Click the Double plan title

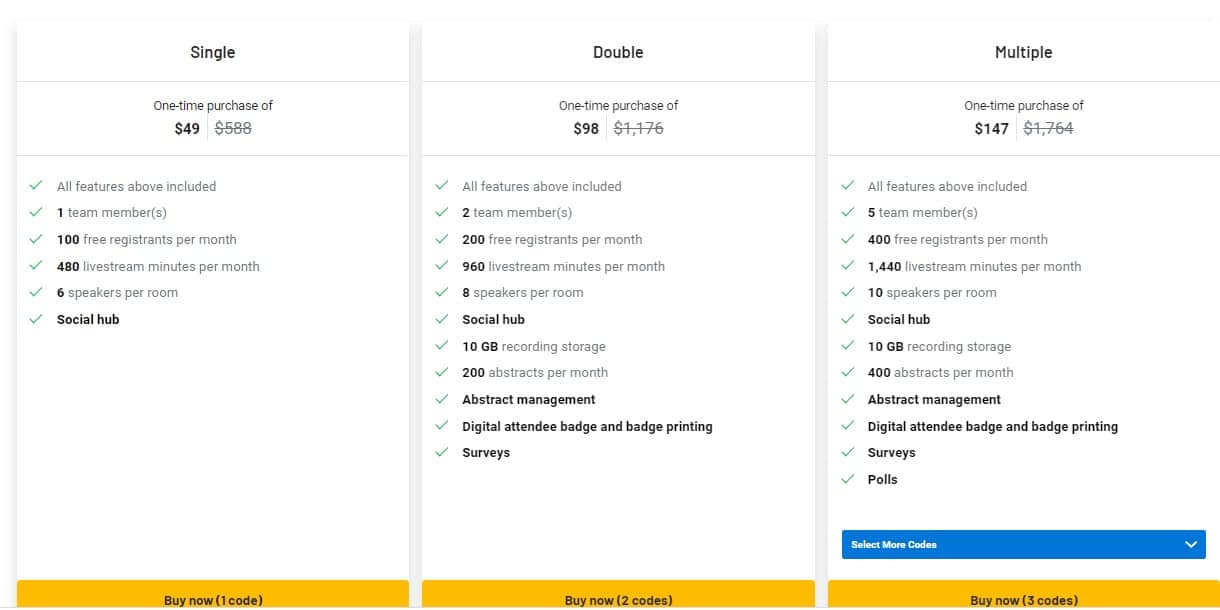tap(618, 51)
